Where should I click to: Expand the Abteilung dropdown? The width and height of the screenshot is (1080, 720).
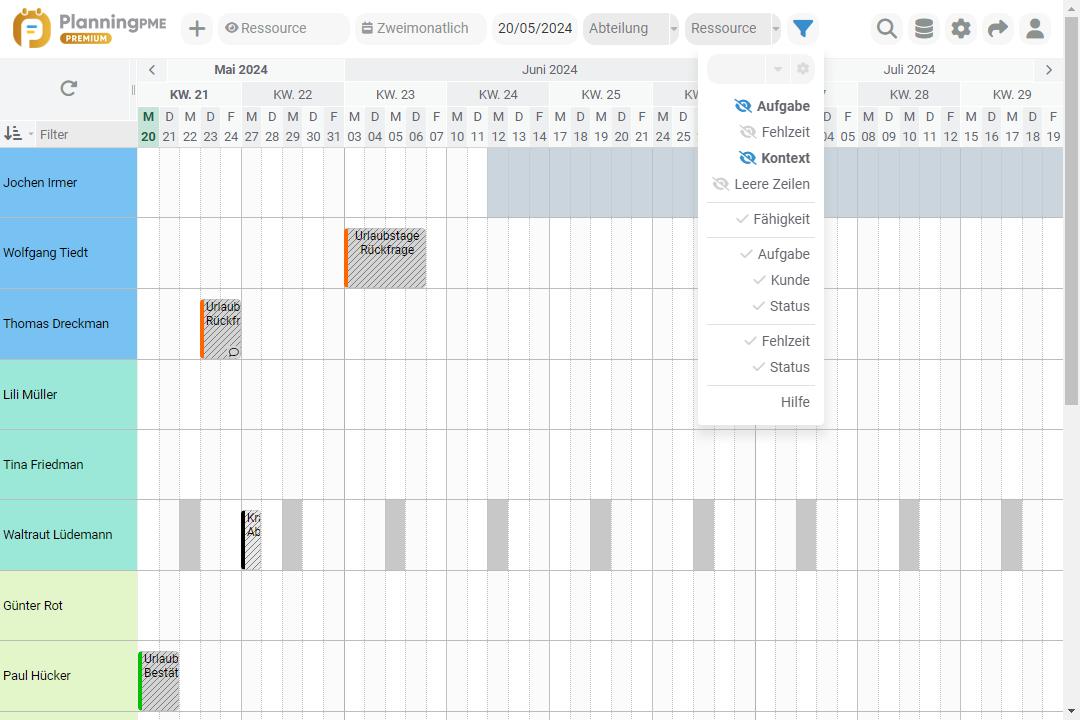[673, 29]
